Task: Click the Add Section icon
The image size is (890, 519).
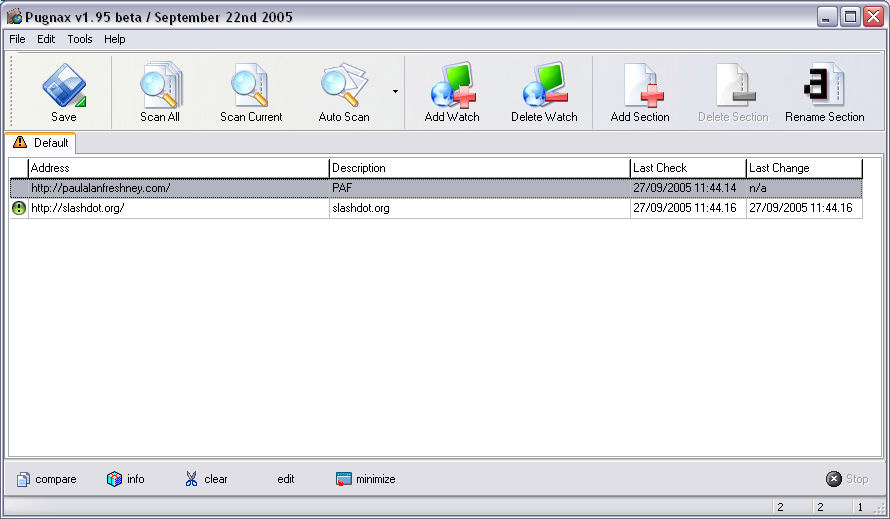Action: [x=643, y=85]
